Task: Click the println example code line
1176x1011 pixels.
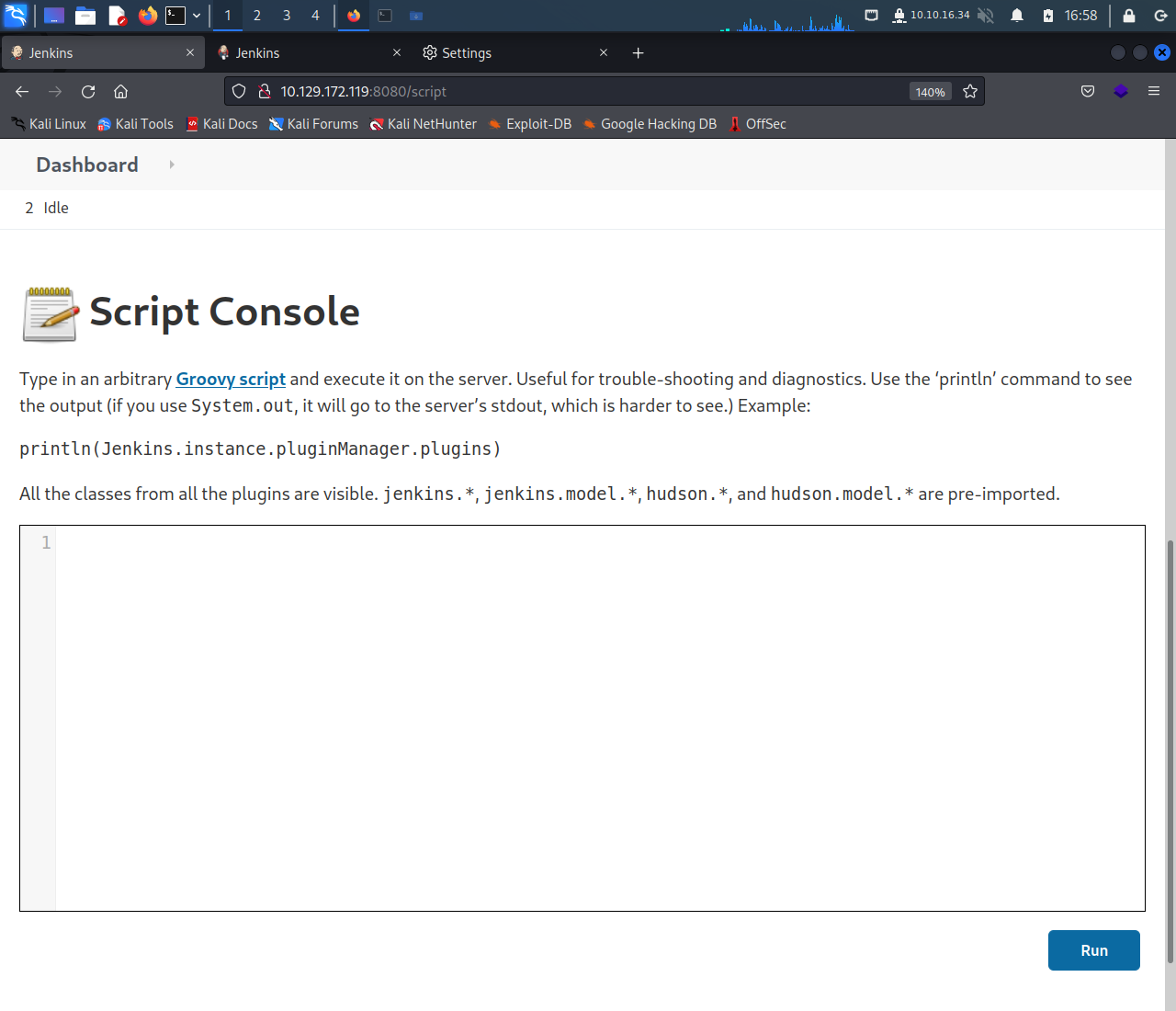Action: click(260, 449)
